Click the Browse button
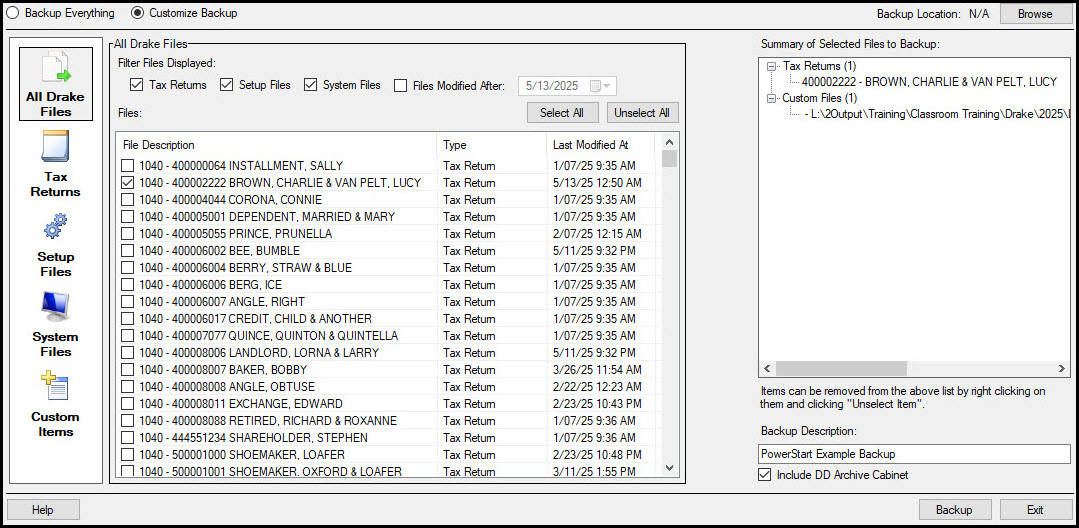Image resolution: width=1079 pixels, height=528 pixels. click(1035, 14)
